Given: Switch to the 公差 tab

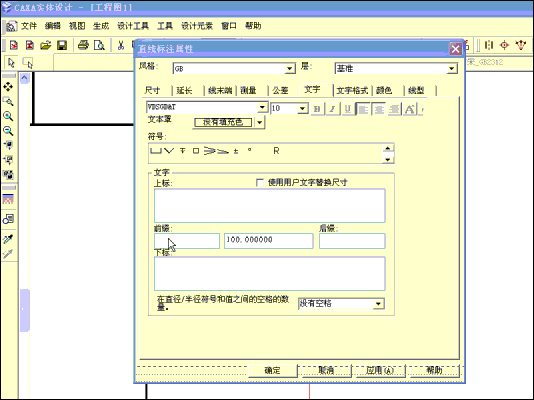Looking at the screenshot, I should tap(280, 90).
